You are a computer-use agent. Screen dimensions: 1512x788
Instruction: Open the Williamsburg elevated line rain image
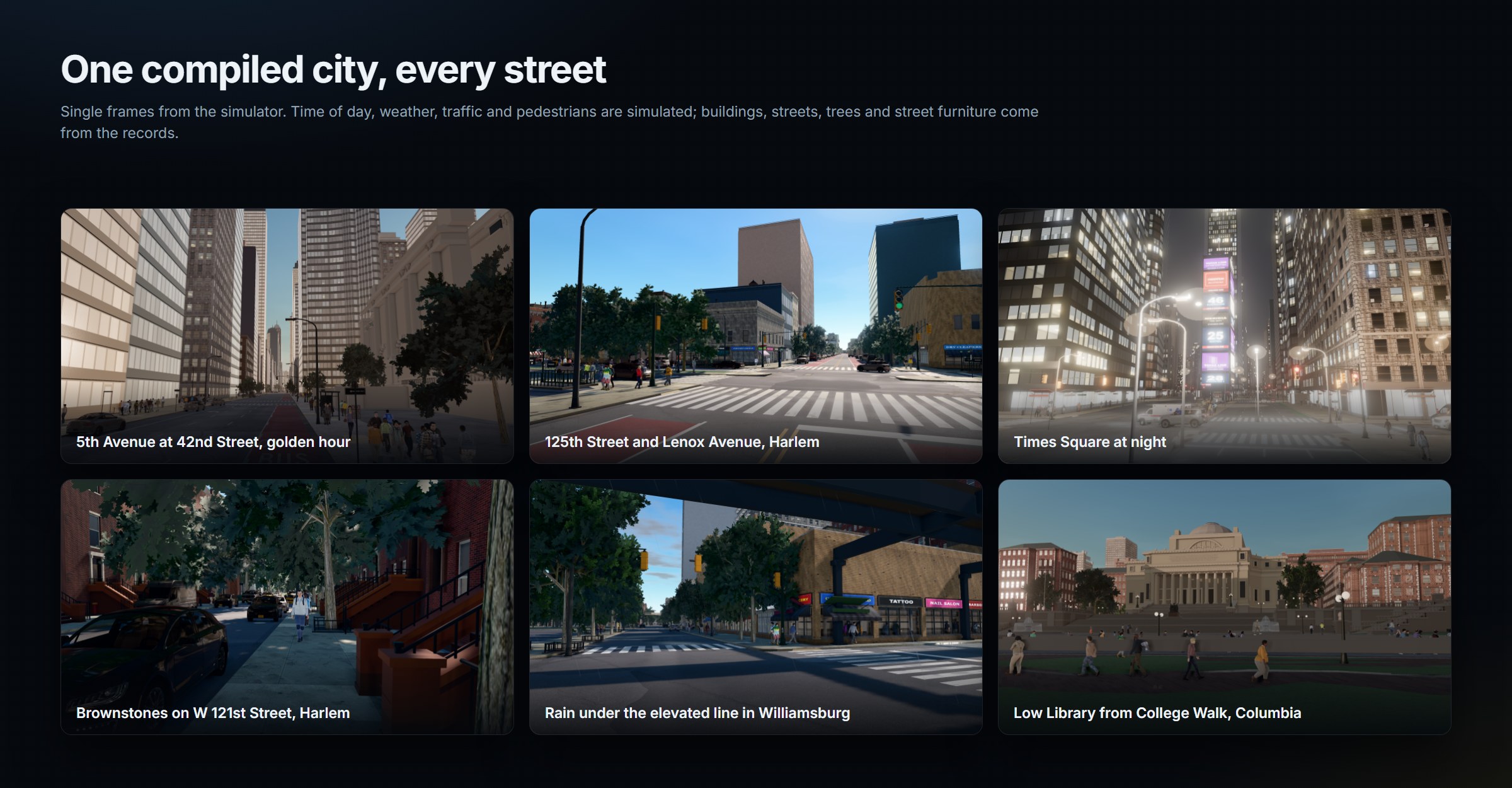point(756,607)
